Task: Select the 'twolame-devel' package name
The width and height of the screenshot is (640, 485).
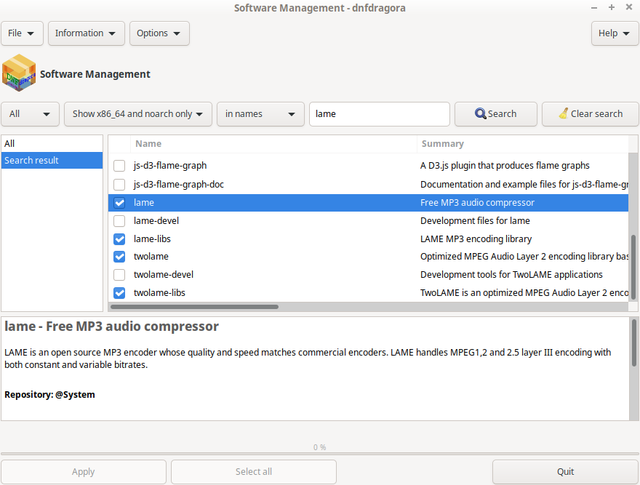Action: [x=163, y=275]
